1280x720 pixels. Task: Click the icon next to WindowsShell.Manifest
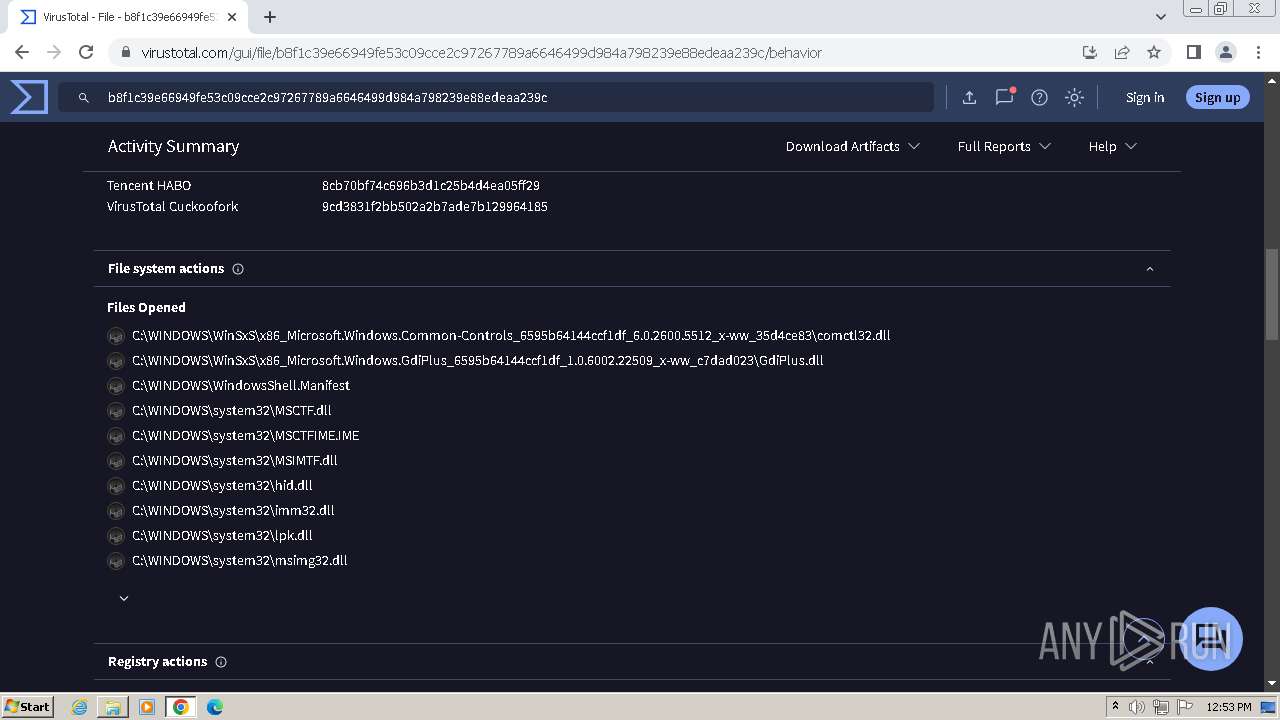pyautogui.click(x=116, y=386)
